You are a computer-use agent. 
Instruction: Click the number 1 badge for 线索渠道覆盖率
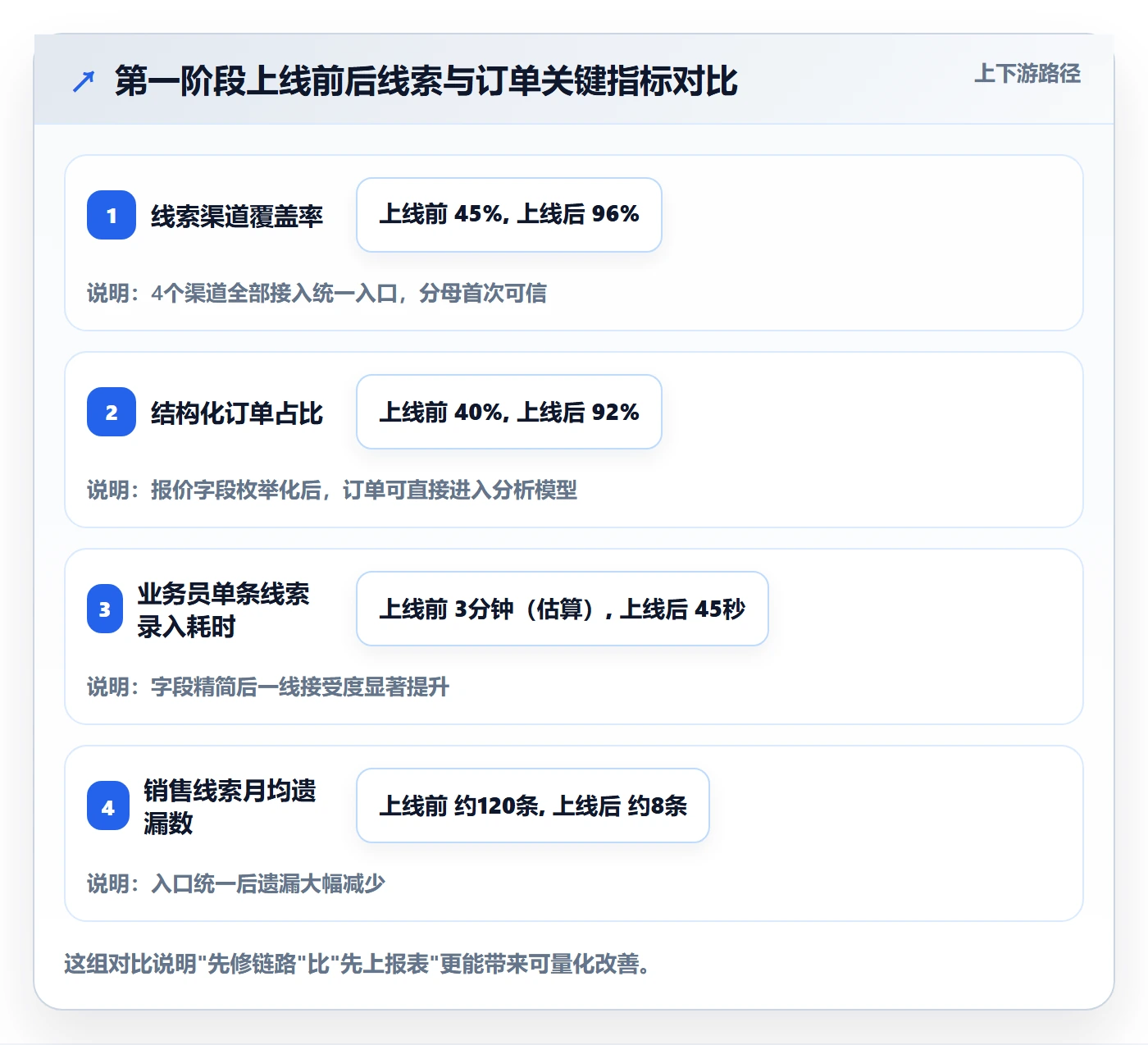point(112,215)
